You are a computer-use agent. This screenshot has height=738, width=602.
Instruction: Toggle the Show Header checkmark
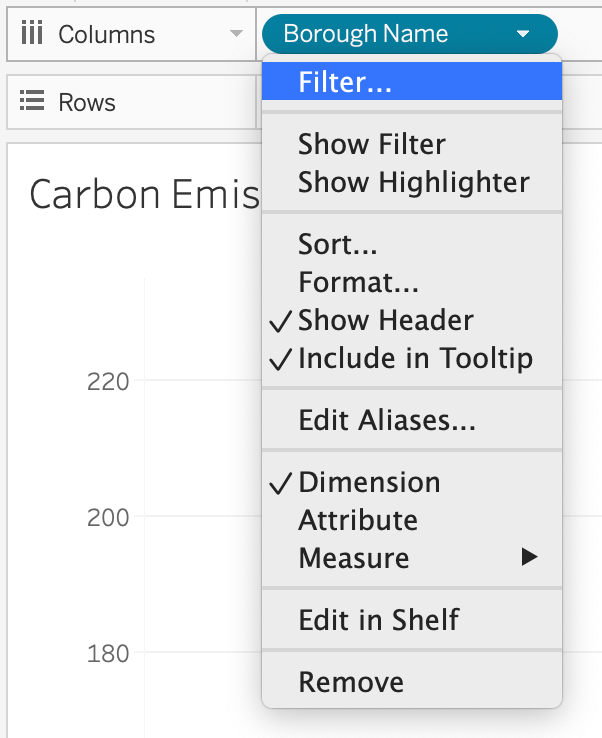click(x=385, y=320)
